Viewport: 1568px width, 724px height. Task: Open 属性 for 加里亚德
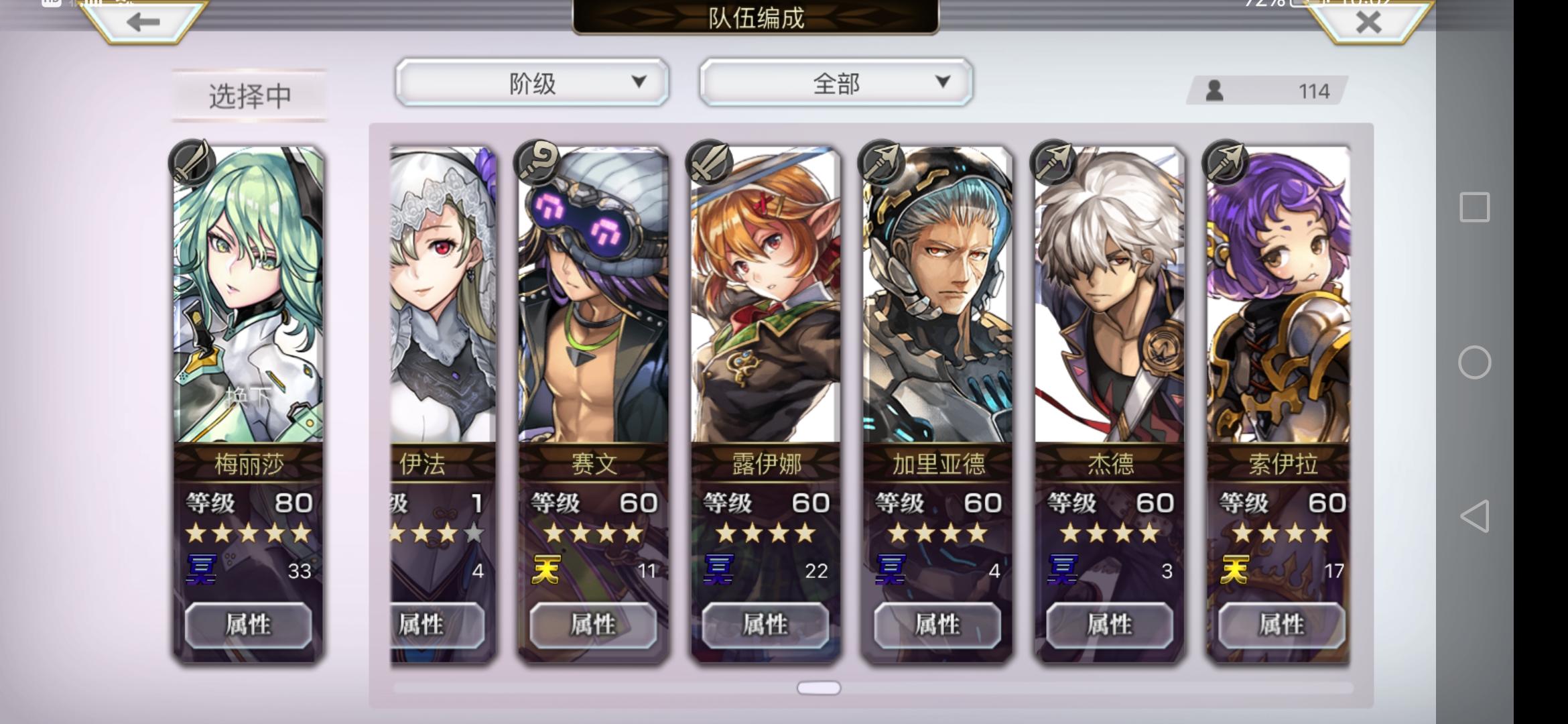pos(937,625)
